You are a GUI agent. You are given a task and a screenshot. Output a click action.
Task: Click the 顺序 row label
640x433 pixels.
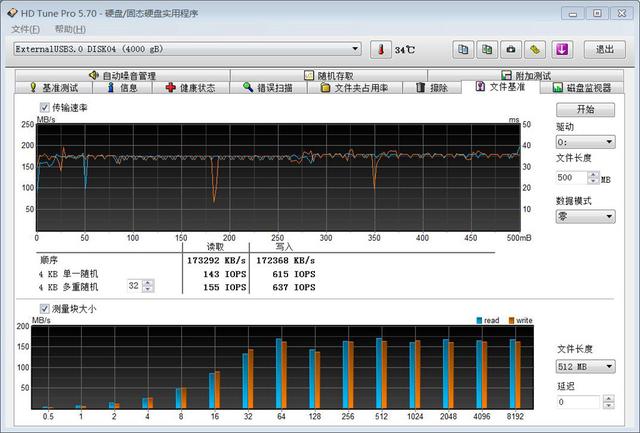tap(49, 260)
